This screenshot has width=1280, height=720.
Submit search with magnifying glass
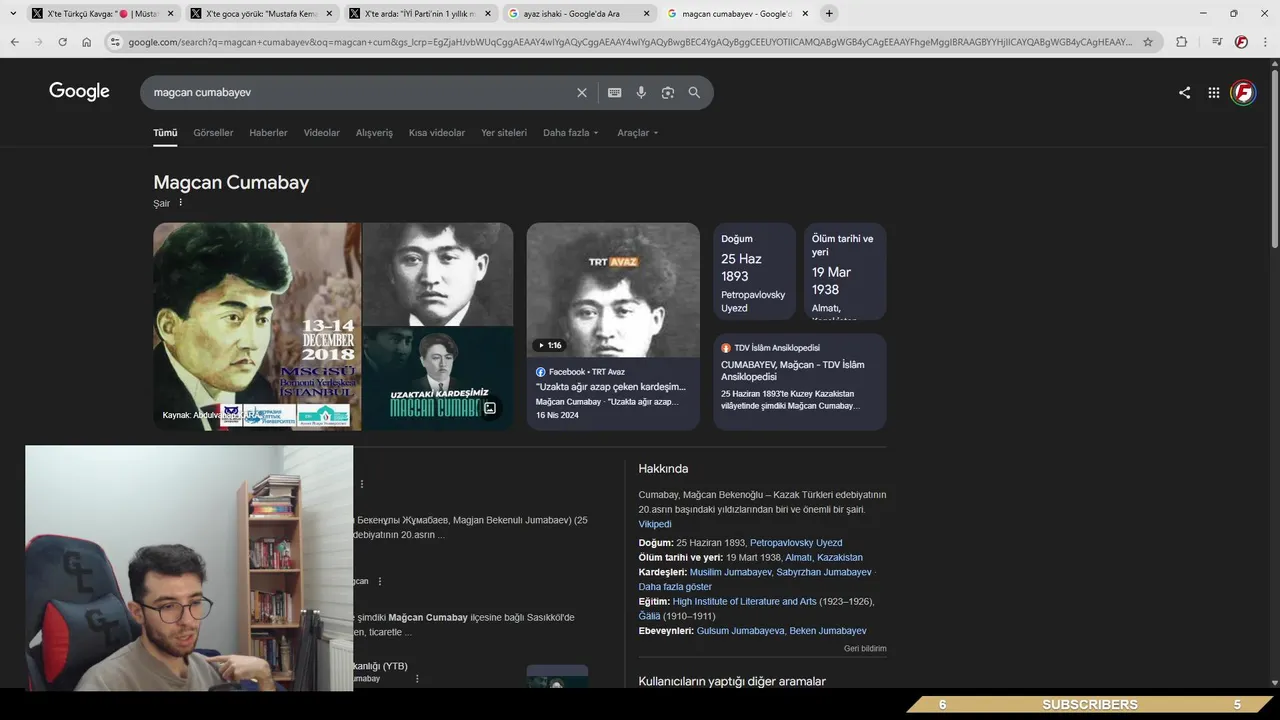click(694, 92)
